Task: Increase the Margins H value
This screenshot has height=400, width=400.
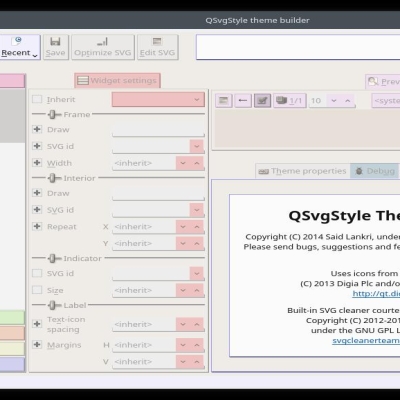Action: pos(197,345)
